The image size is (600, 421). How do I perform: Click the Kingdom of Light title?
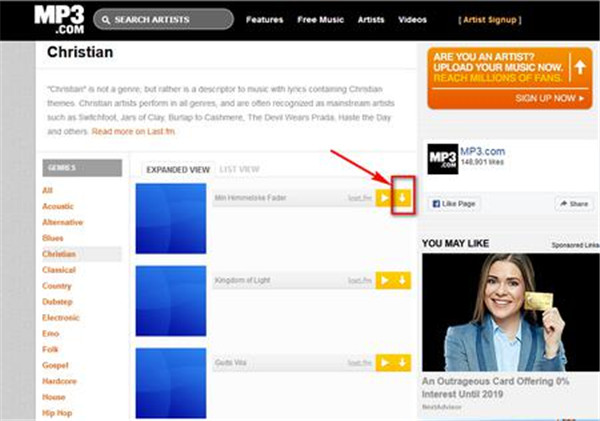(x=243, y=280)
